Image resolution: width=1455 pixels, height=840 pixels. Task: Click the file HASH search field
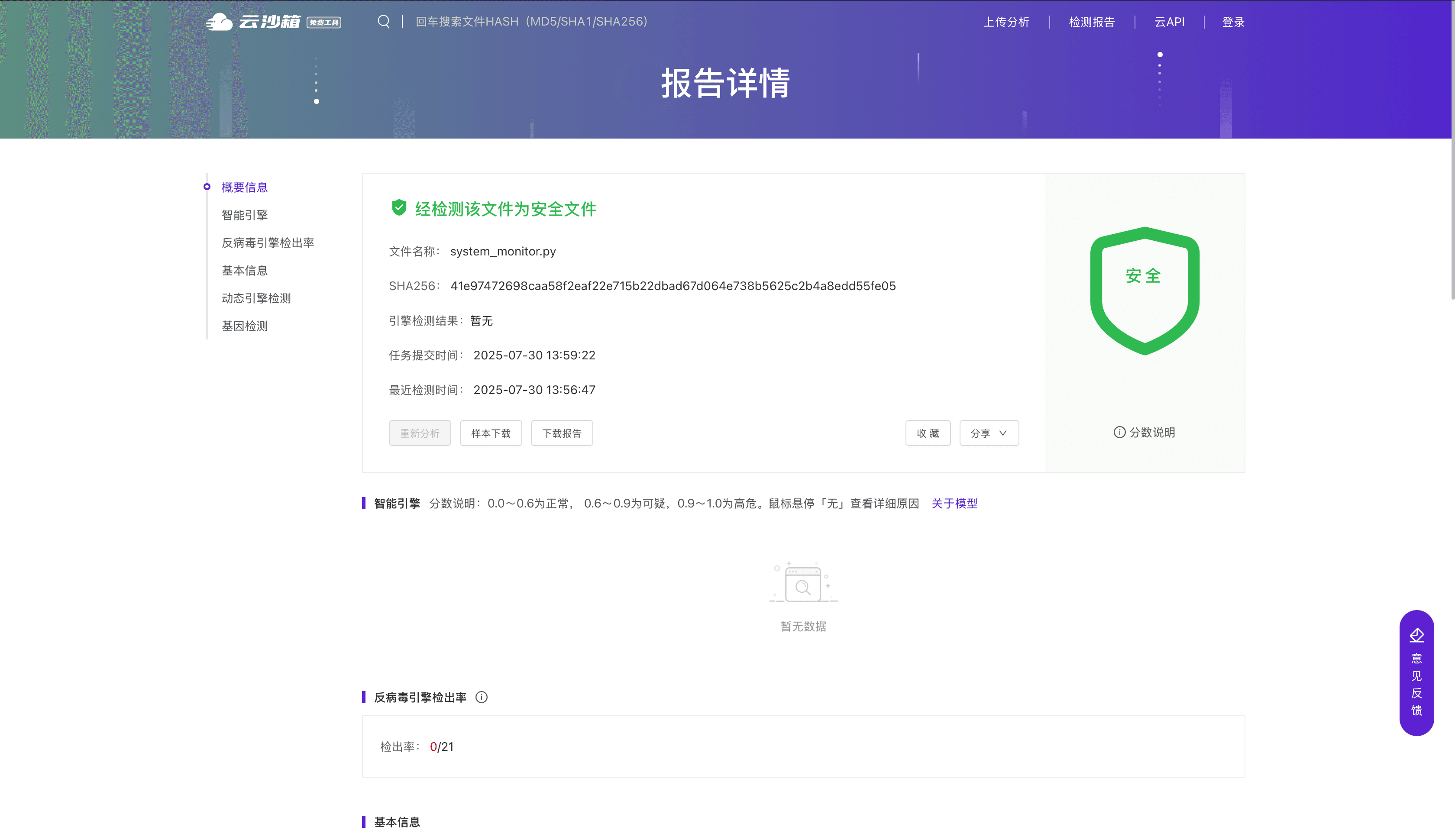531,22
